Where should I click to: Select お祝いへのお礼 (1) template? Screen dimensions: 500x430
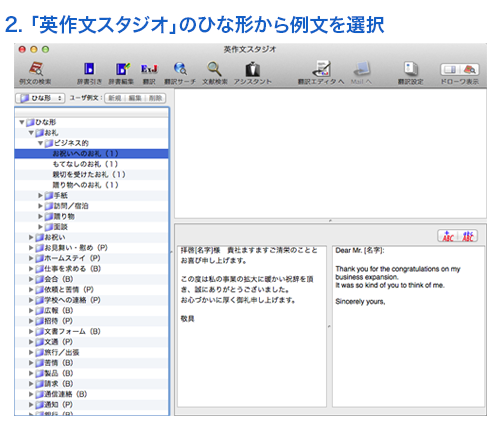coord(92,154)
